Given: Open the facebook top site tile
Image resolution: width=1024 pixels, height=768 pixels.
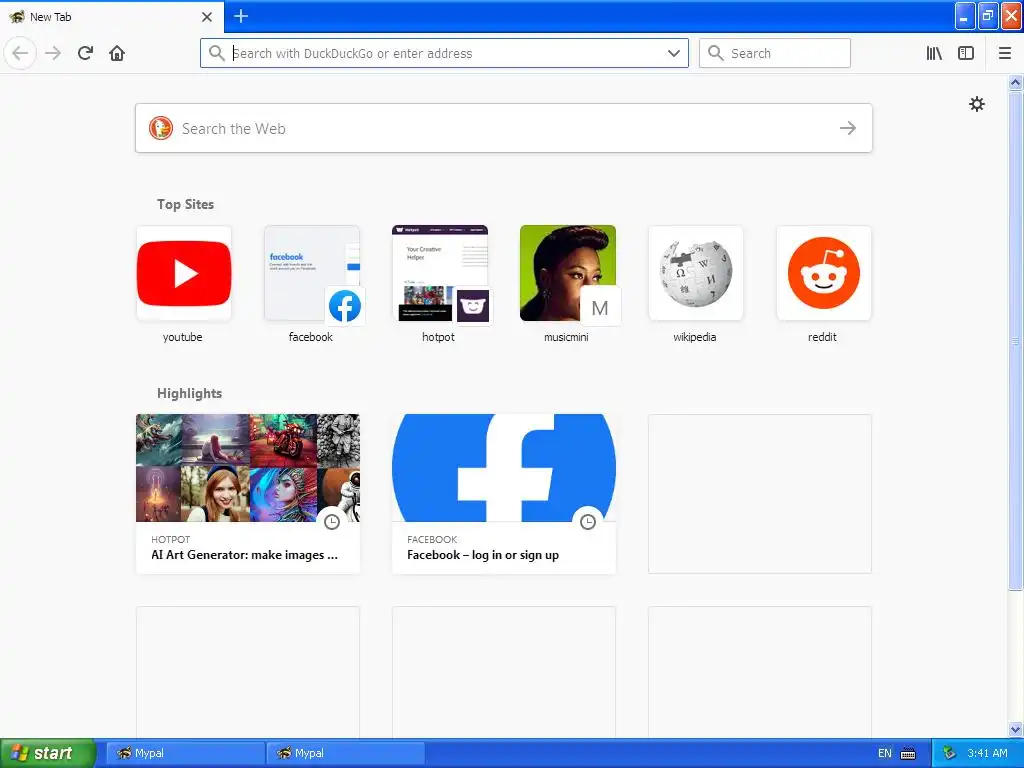Looking at the screenshot, I should tap(312, 273).
